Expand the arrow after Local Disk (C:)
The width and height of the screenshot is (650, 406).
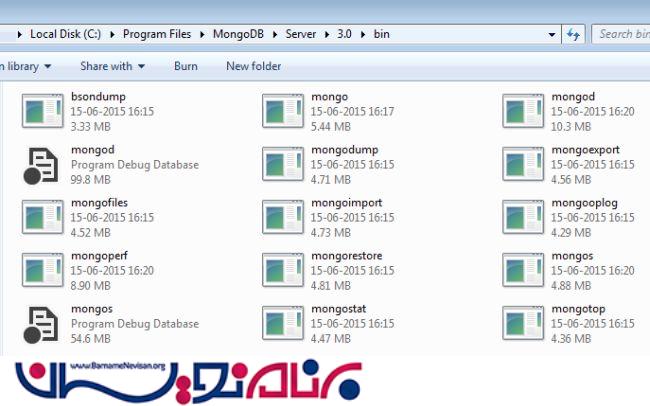point(112,34)
